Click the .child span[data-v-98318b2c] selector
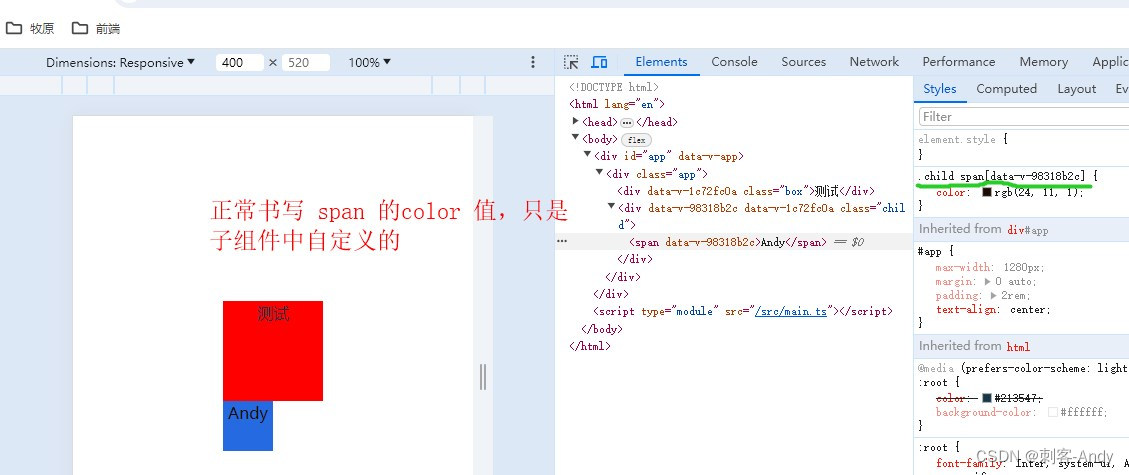Screen dimensions: 1129x475 1001,176
